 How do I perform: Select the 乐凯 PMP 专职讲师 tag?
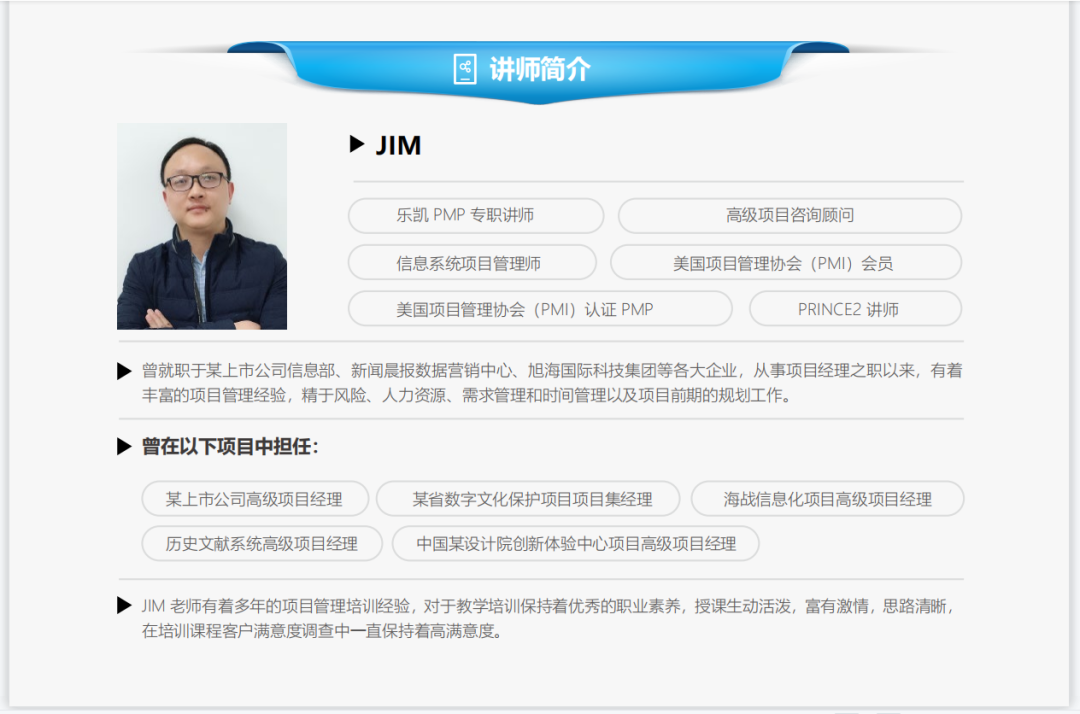point(476,216)
